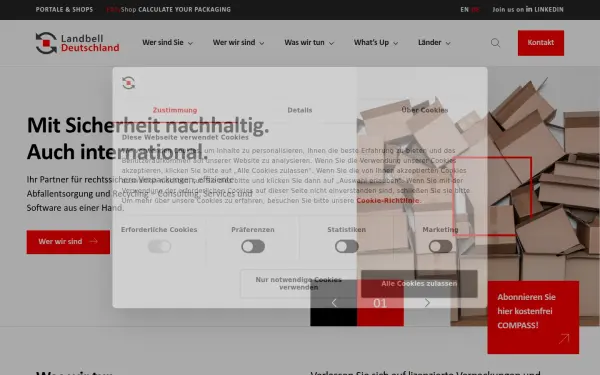
Task: Click the Kontakt button
Action: (541, 43)
